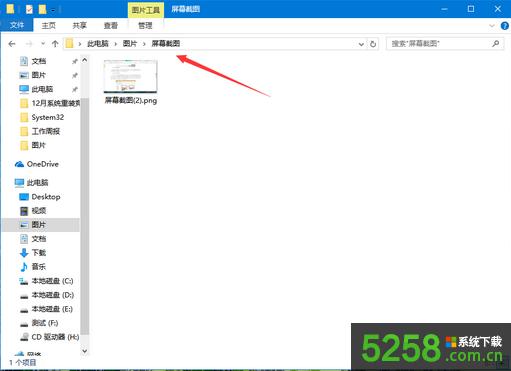Click the CD 驱动器 disc icon

(24, 337)
